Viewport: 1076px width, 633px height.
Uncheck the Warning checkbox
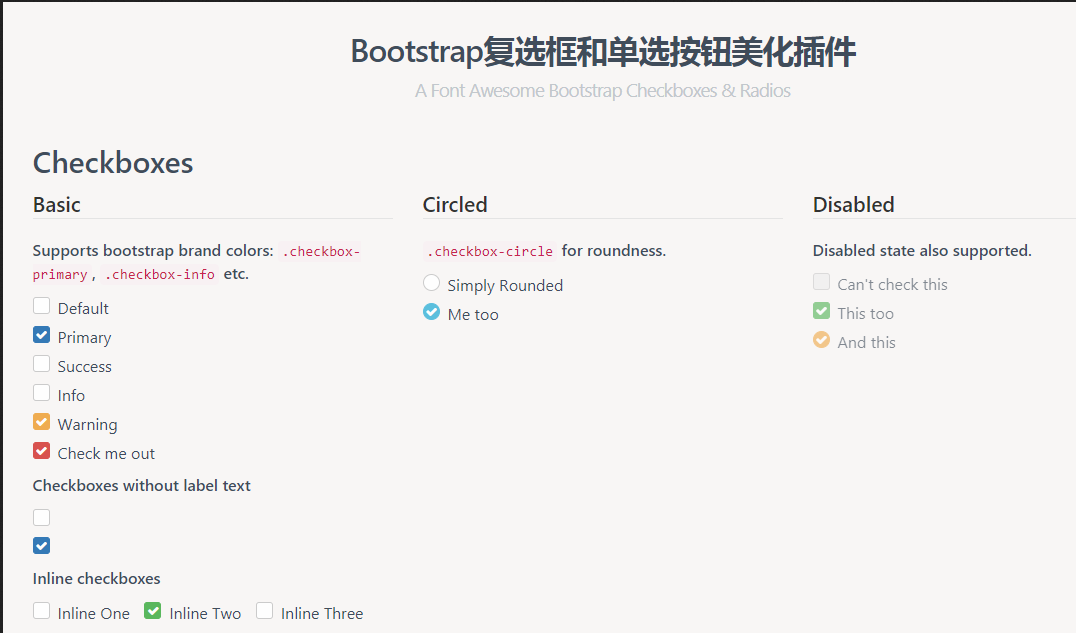(41, 423)
